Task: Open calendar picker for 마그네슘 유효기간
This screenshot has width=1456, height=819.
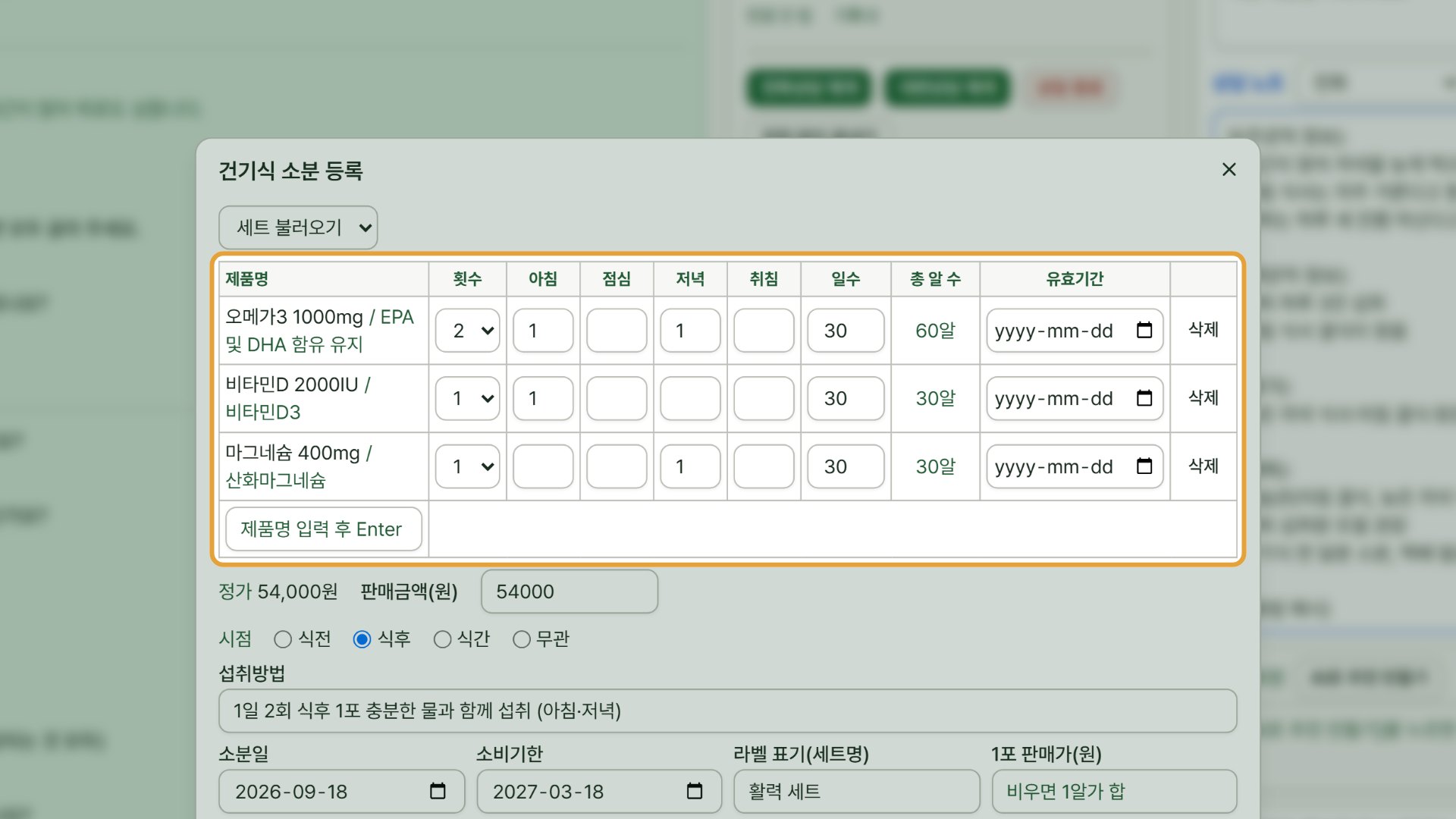Action: tap(1144, 466)
